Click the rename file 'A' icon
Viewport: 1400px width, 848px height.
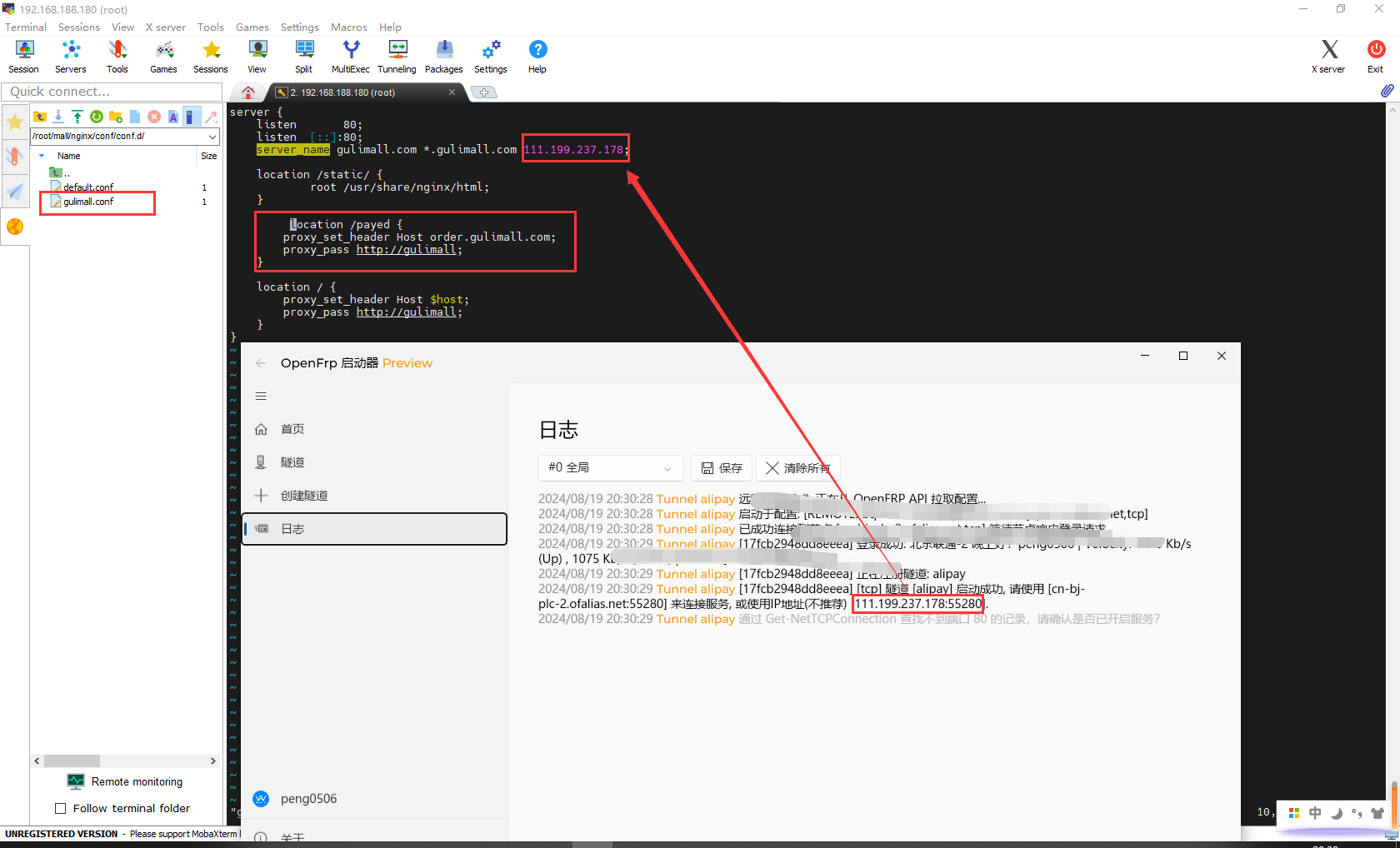click(x=173, y=117)
